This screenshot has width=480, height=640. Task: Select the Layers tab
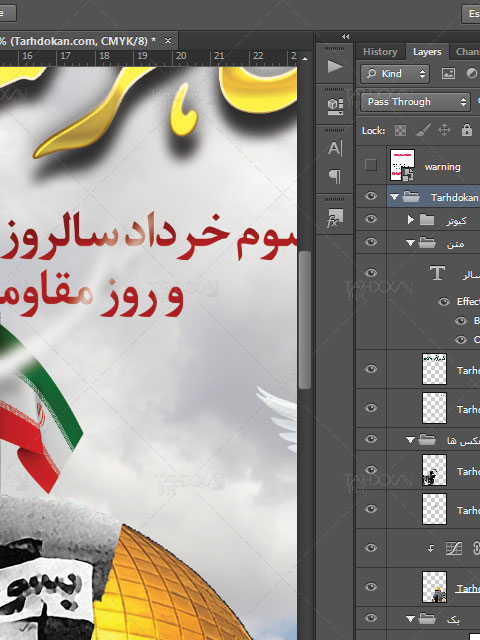click(x=427, y=52)
